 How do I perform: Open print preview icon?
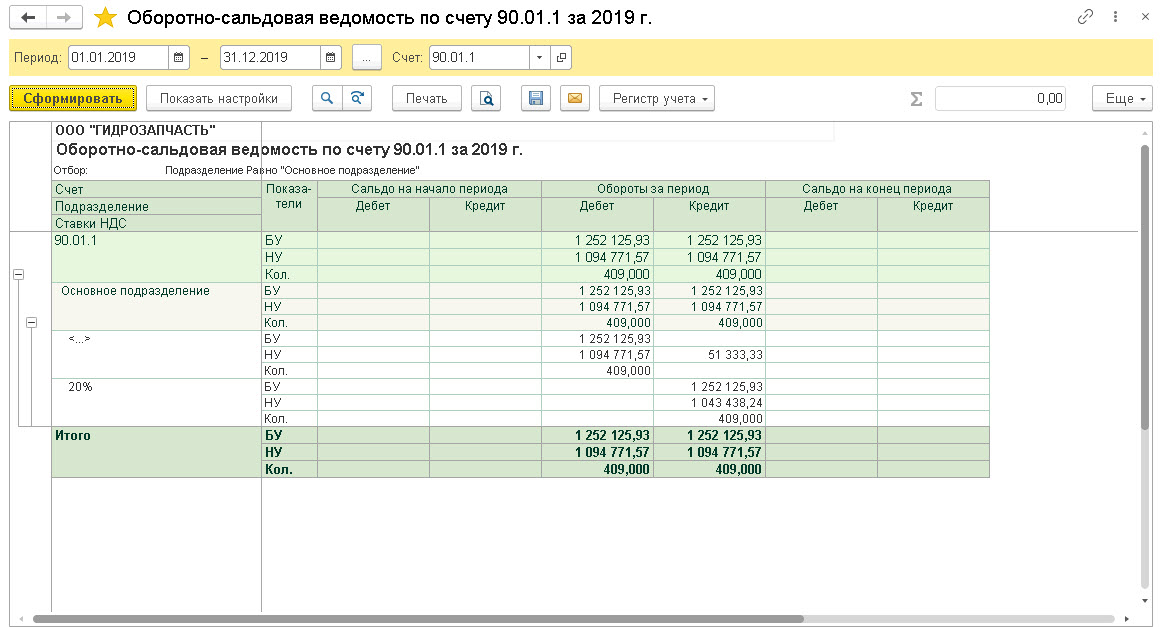486,98
